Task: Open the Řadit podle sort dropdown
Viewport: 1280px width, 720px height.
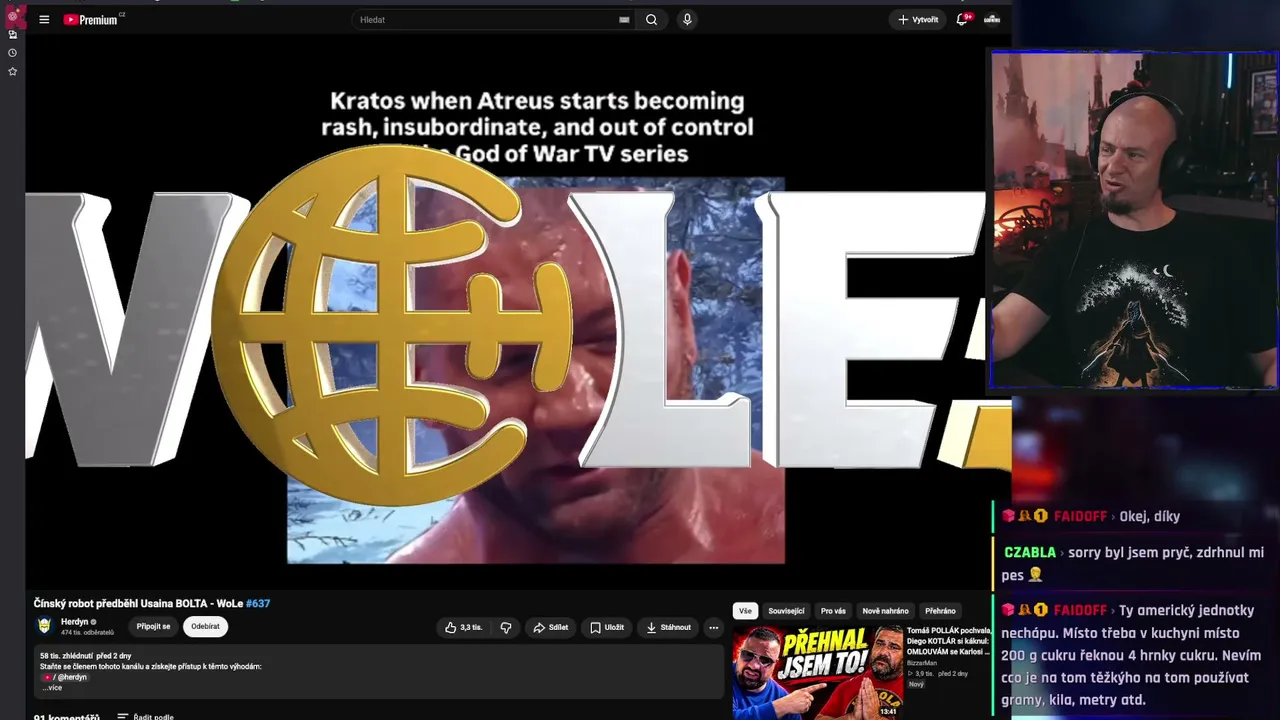Action: [x=145, y=716]
